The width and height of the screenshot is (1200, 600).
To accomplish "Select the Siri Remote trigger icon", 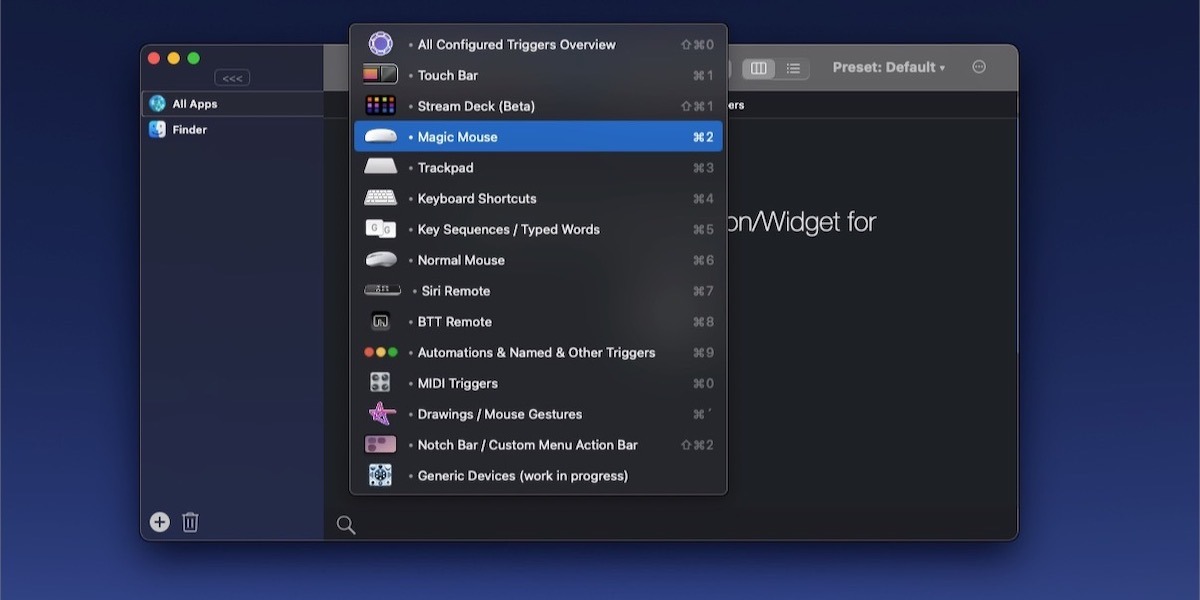I will click(x=381, y=290).
